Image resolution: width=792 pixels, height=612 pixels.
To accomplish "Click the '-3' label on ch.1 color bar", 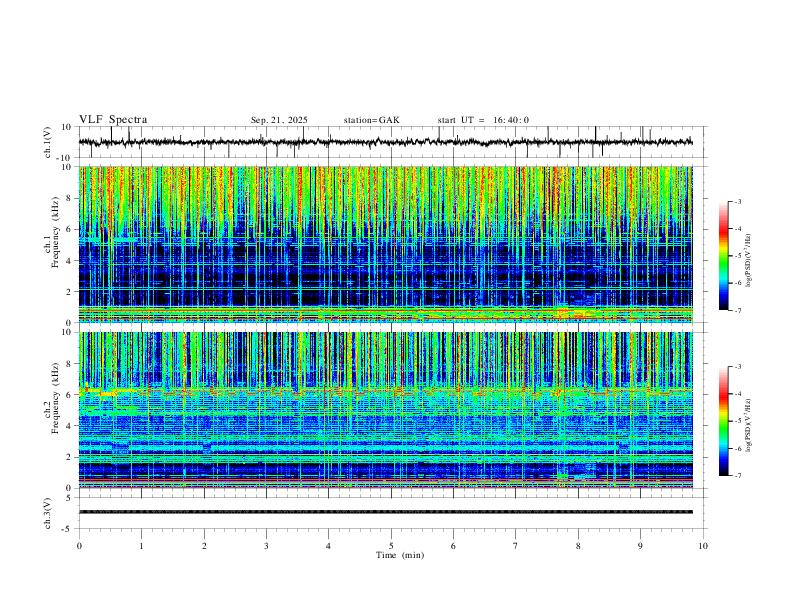I will [738, 201].
